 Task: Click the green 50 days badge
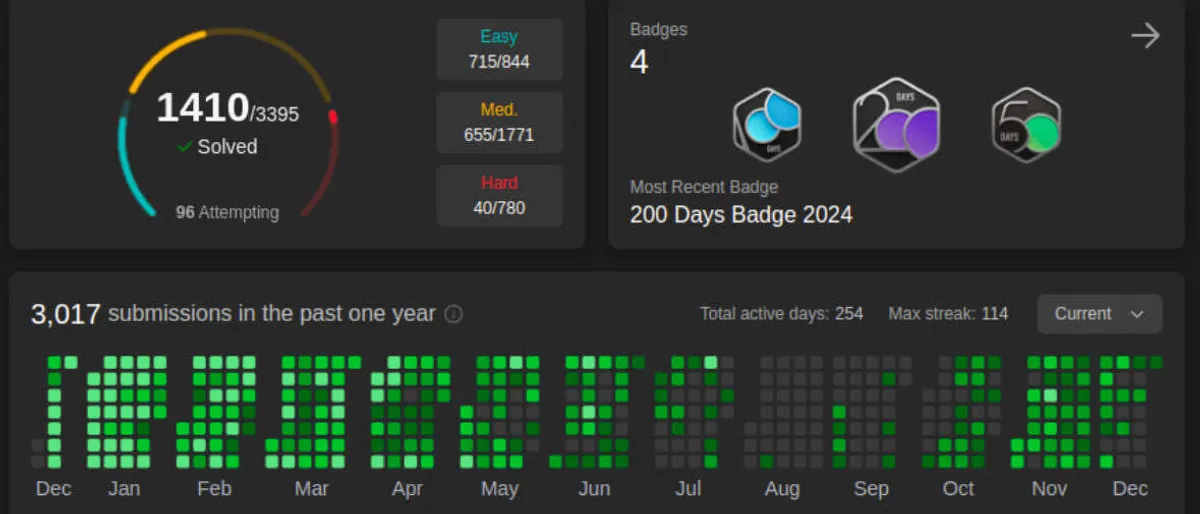click(x=1026, y=125)
